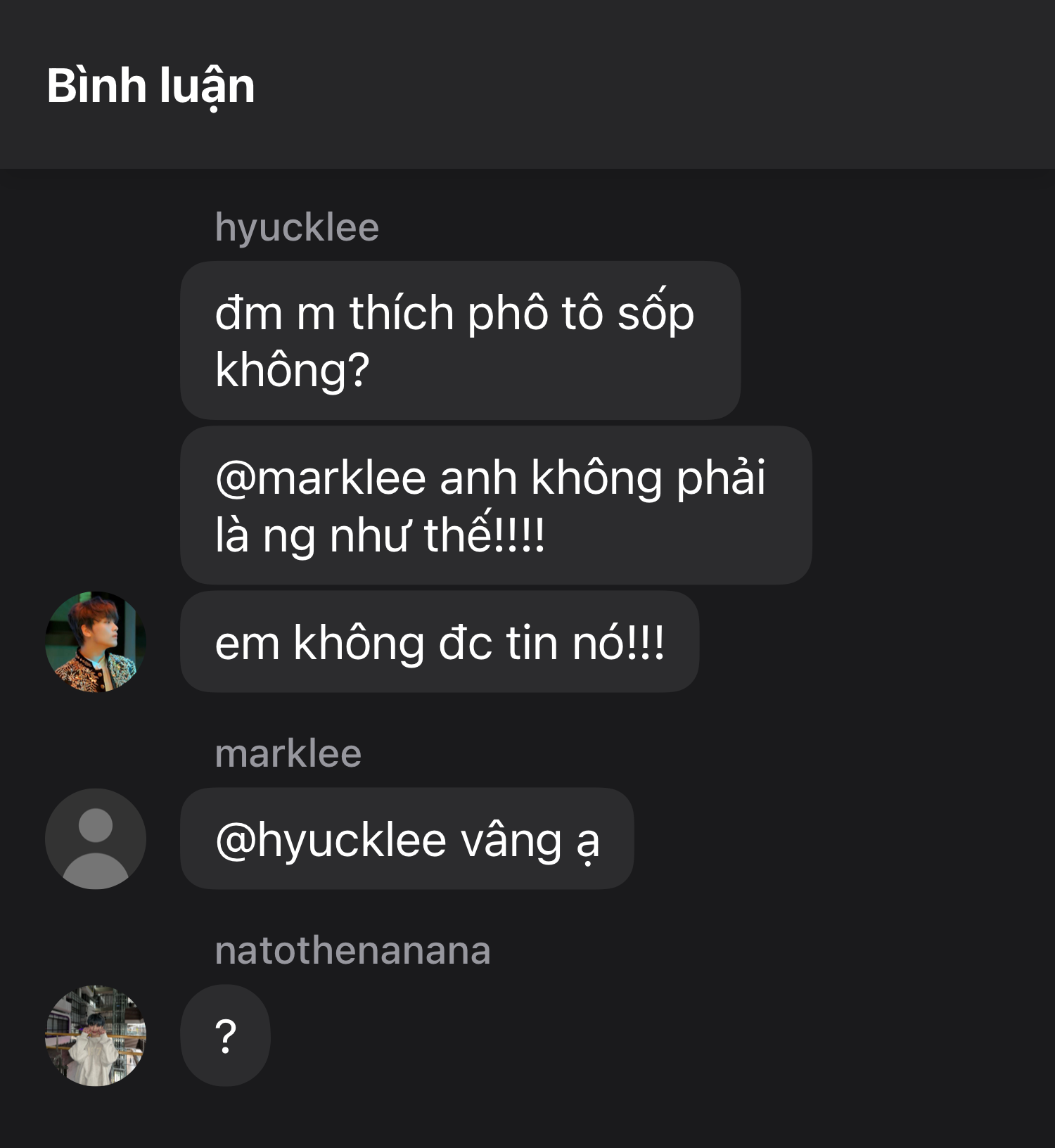Click the 'không?' text in the first comment
The image size is (1055, 1148).
[x=293, y=371]
